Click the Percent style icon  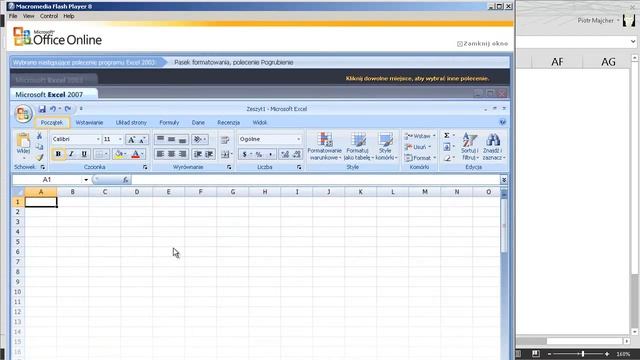[x=258, y=154]
